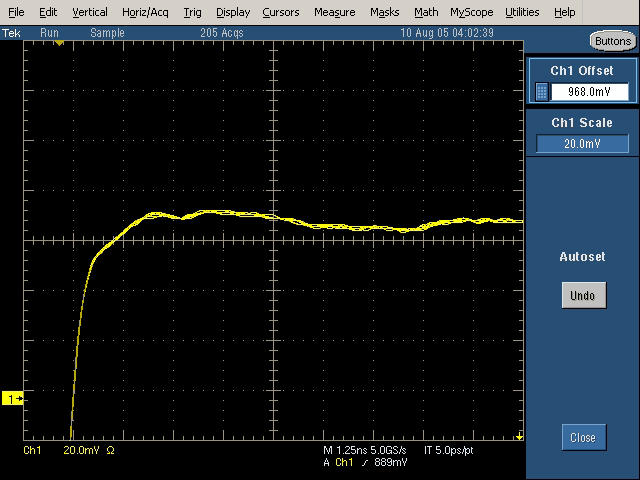Click the trigger level arrow at bottom right
Image resolution: width=640 pixels, height=480 pixels.
point(519,437)
